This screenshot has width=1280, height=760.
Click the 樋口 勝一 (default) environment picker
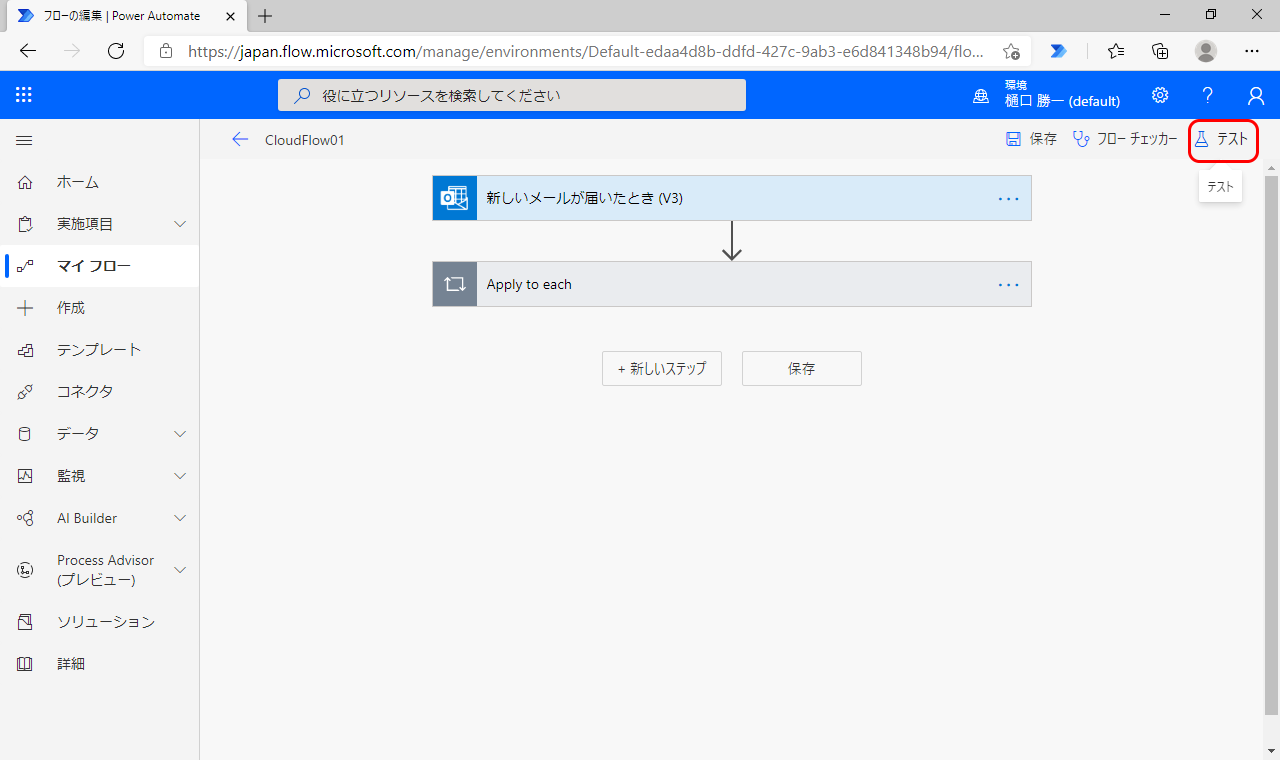point(1047,95)
